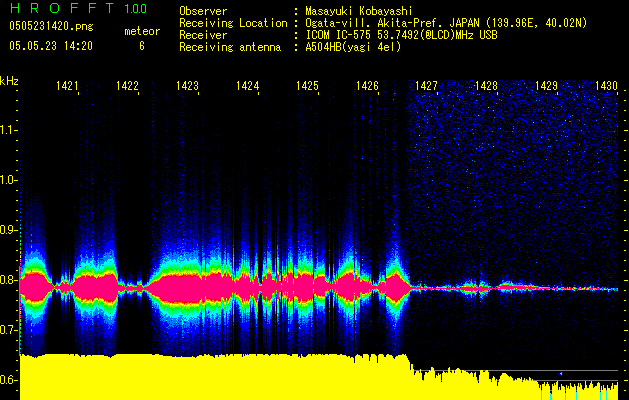Select the 0.6 kHz axis tick label
629x400 pixels.
pos(8,380)
